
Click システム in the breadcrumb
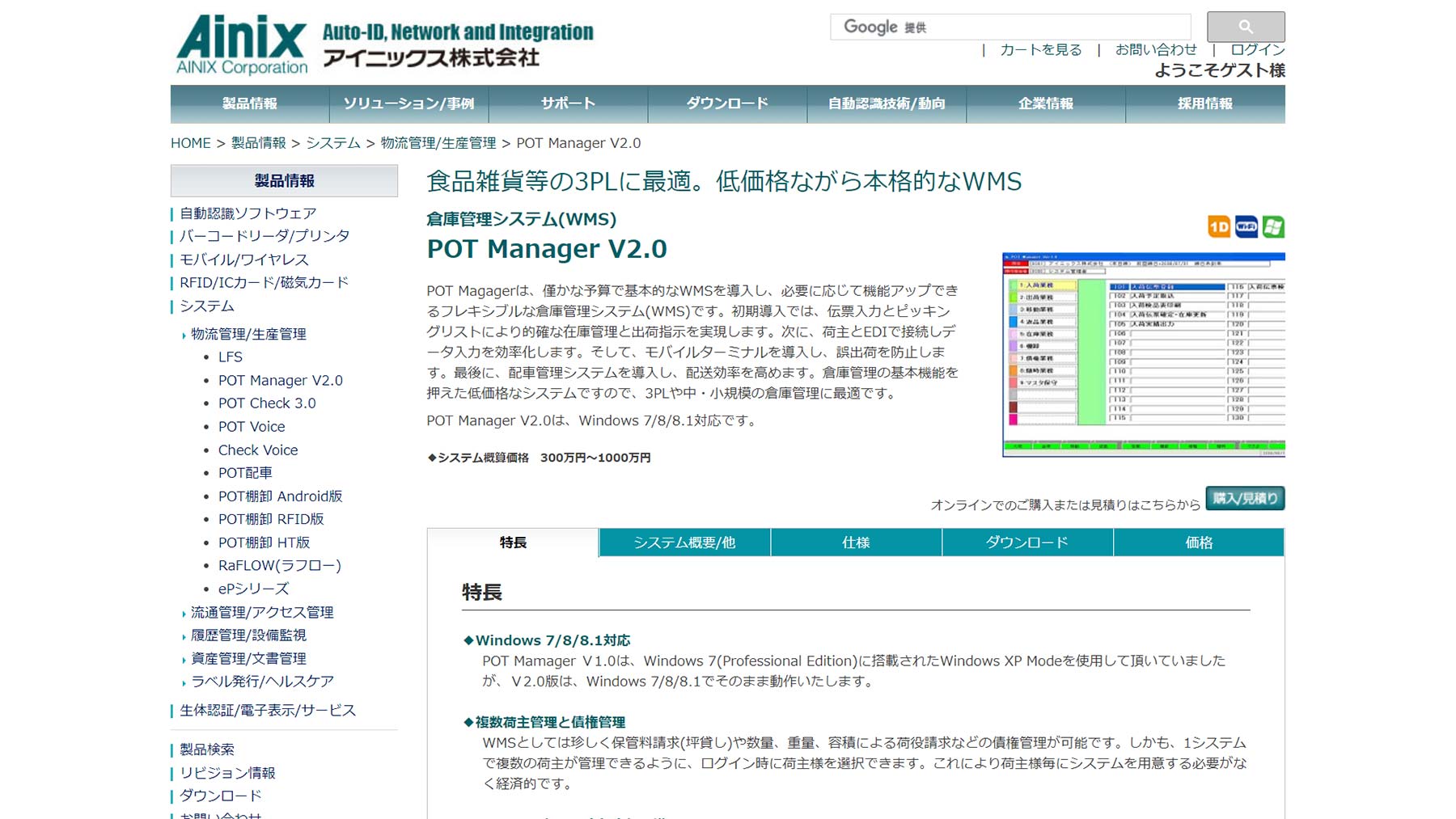[x=333, y=143]
